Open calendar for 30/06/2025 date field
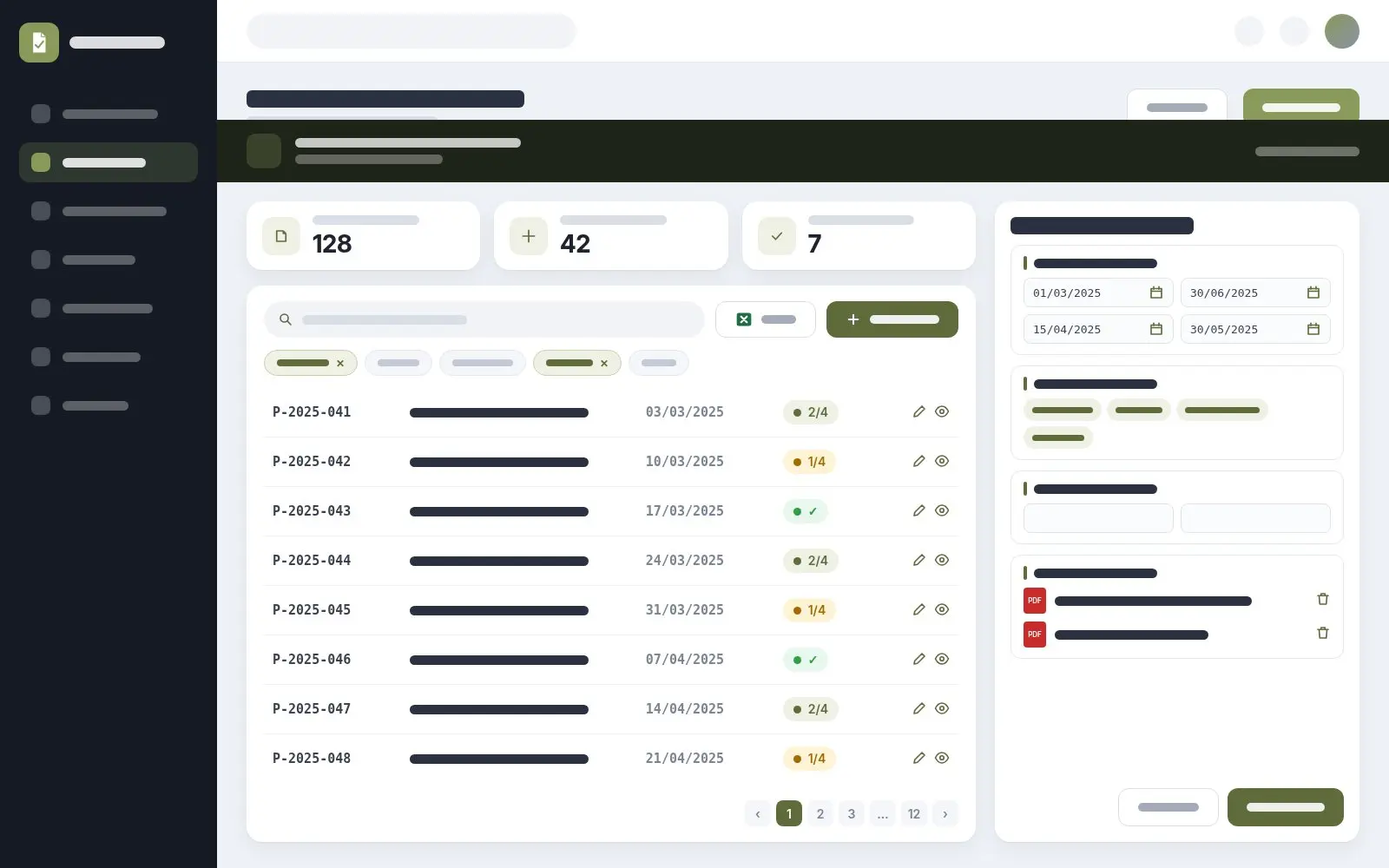1389x868 pixels. coord(1313,293)
